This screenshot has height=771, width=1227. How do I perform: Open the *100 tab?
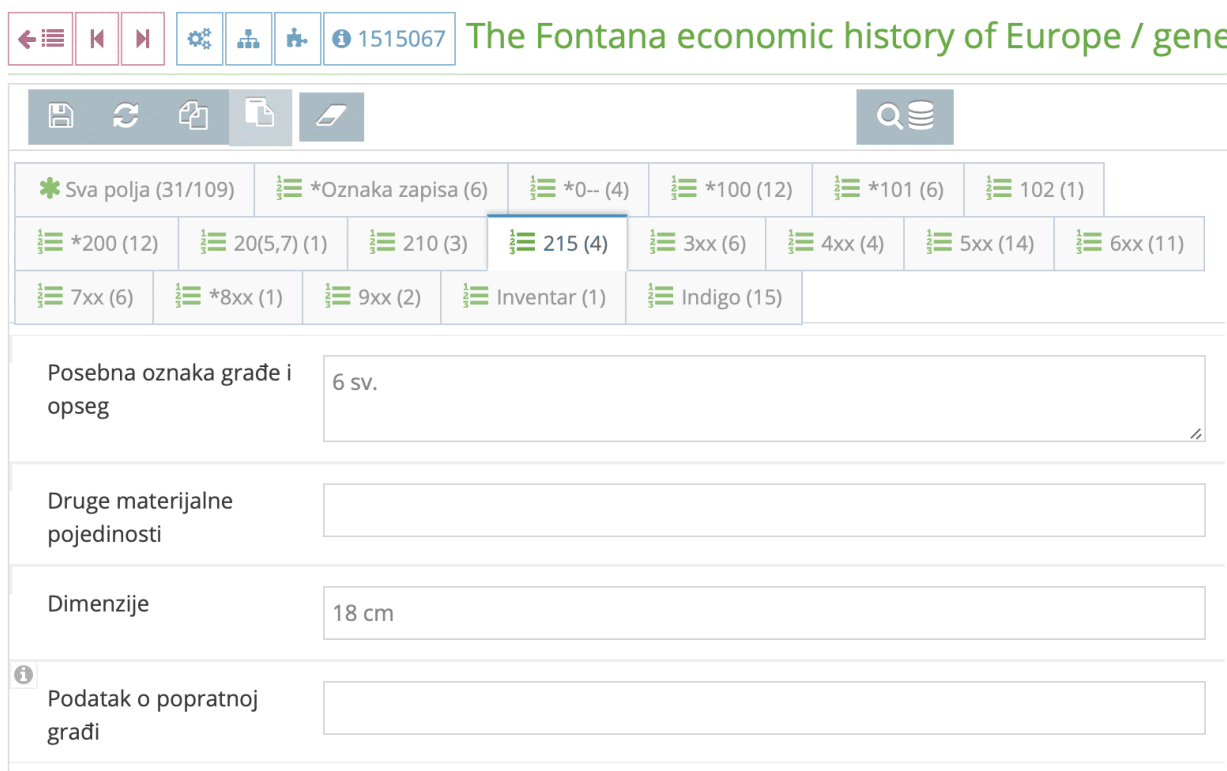pos(730,189)
